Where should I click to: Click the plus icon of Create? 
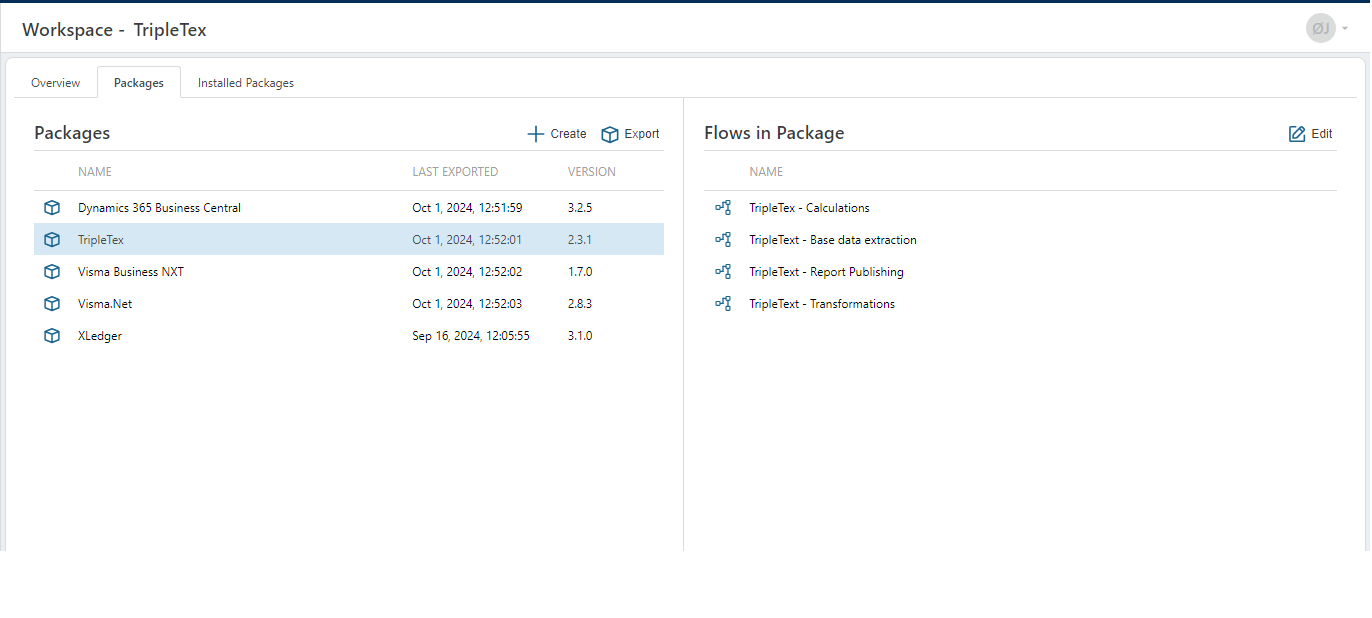pos(536,134)
